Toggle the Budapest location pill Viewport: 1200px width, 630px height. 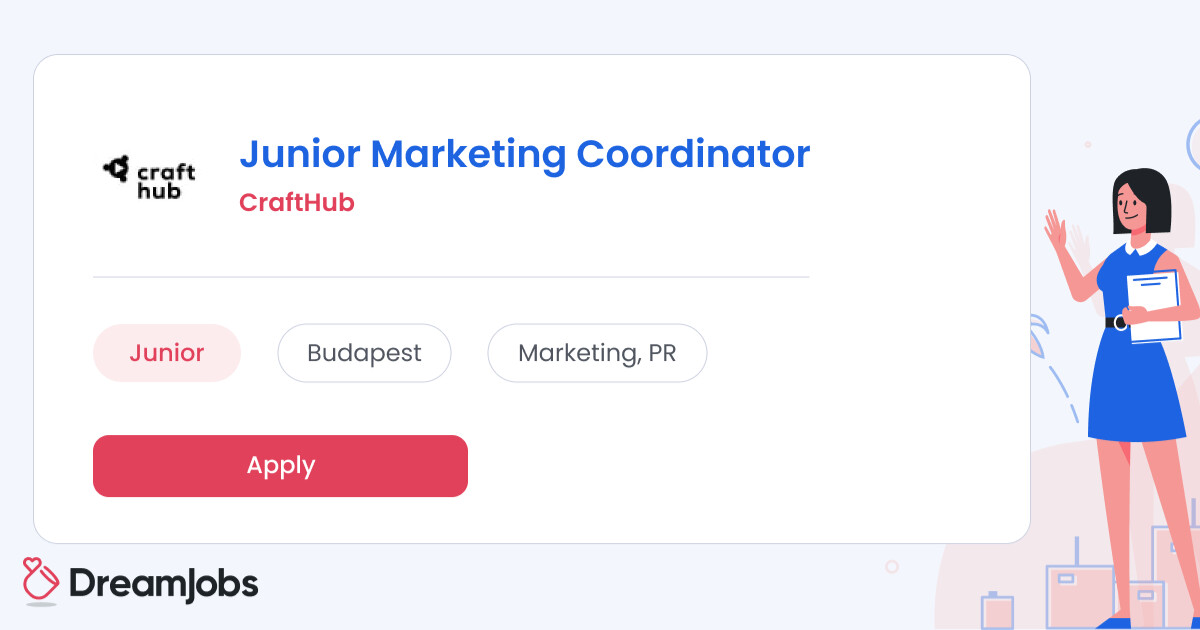364,352
